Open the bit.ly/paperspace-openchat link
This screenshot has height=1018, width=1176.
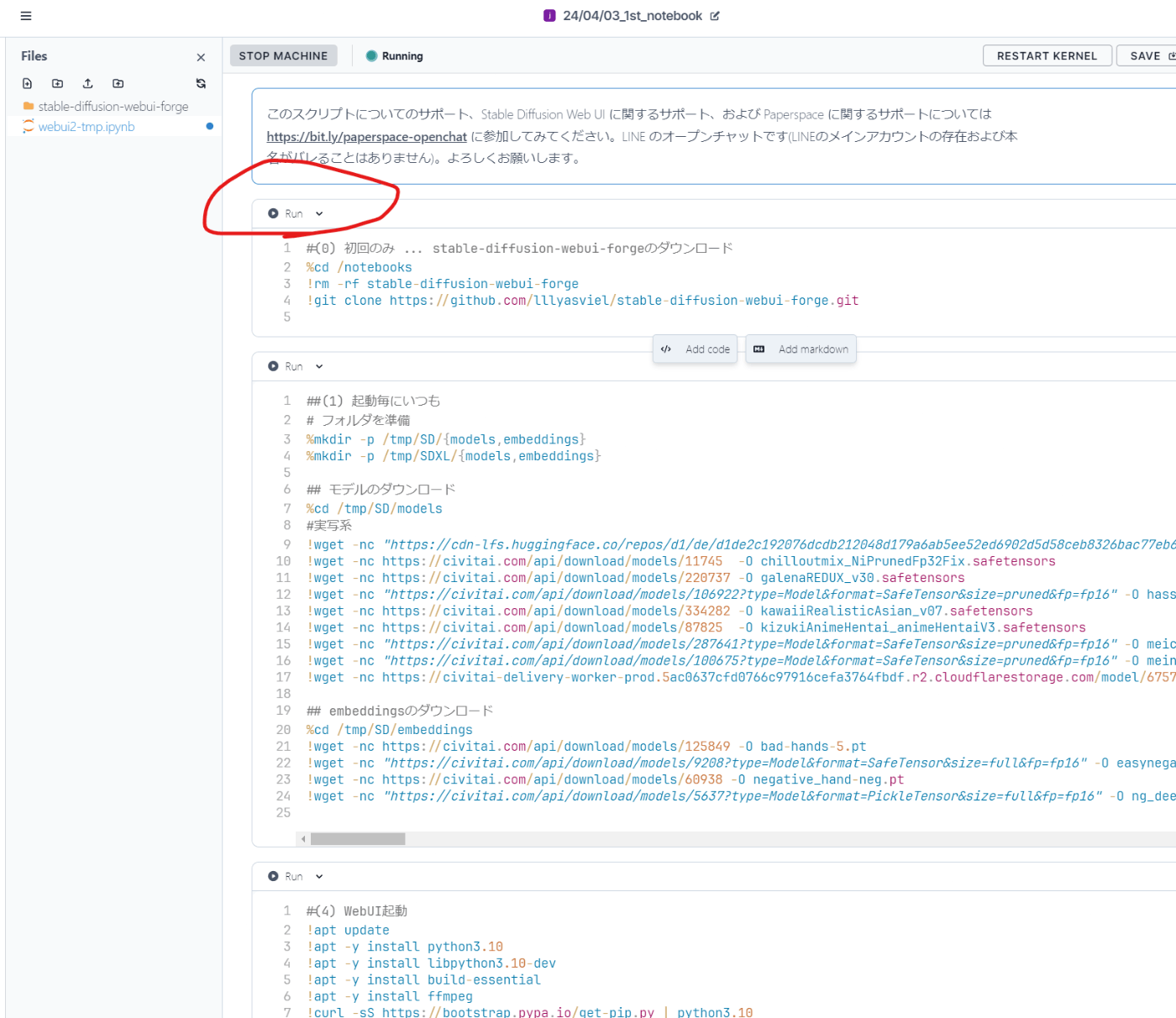click(366, 136)
